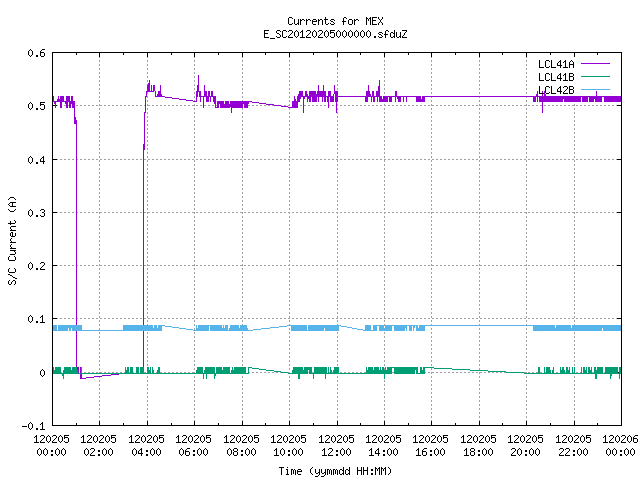640x480 pixels.
Task: Click the 0.1 y-axis tick label
Action: tap(36, 319)
